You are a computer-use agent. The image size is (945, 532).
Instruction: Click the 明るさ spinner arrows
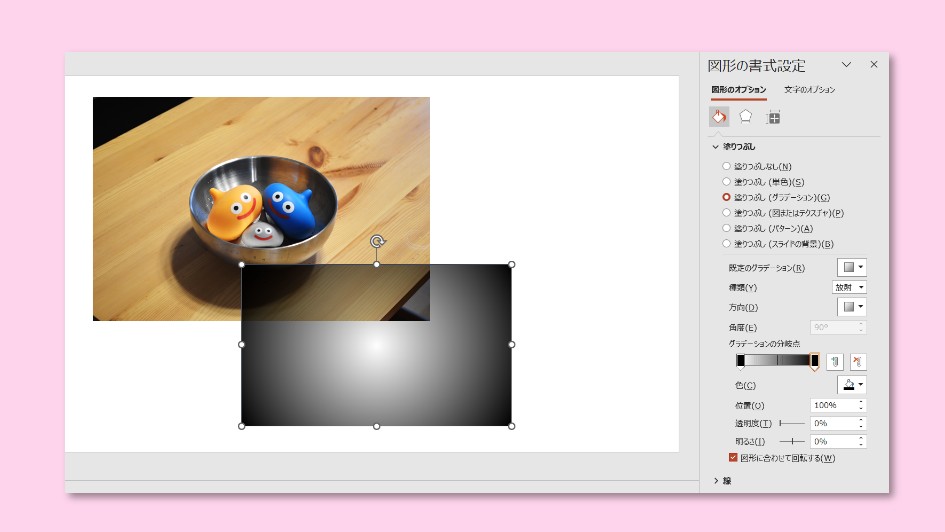pyautogui.click(x=861, y=442)
